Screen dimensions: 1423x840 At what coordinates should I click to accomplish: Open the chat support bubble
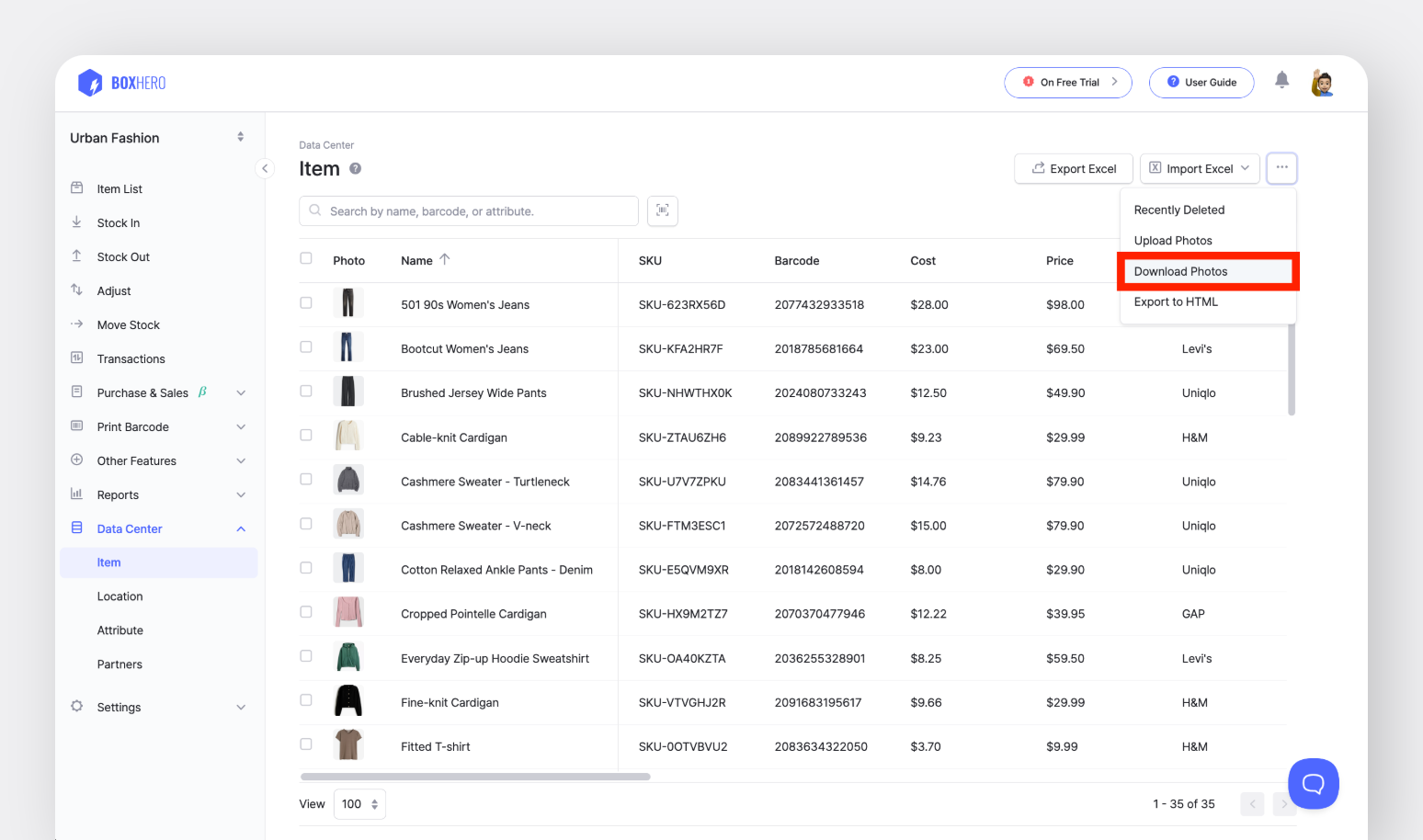(x=1313, y=783)
